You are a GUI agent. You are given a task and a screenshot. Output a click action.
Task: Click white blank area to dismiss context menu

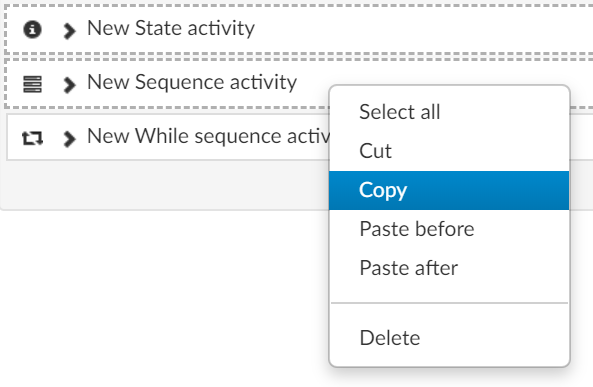(x=163, y=299)
